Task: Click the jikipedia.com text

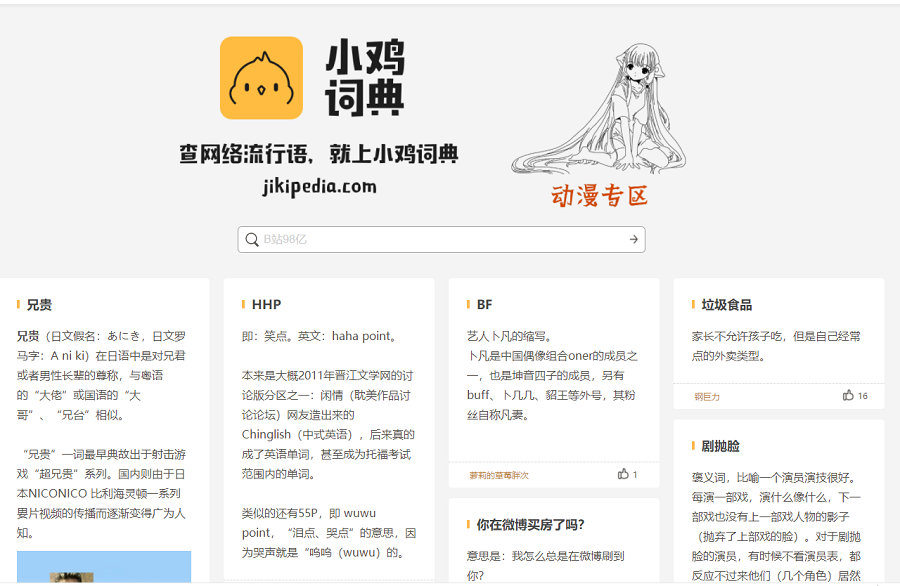Action: coord(320,187)
